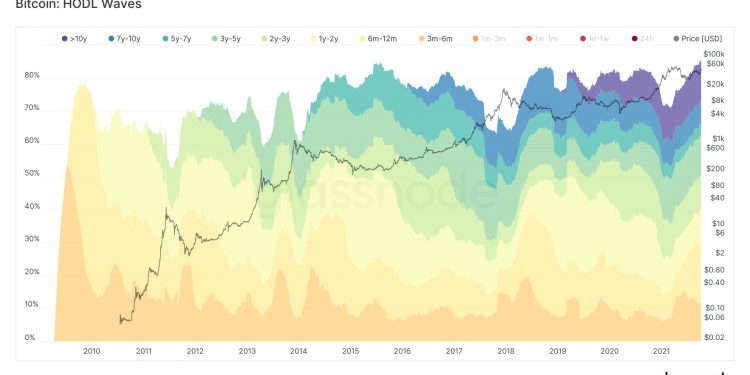Viewport: 750px width, 375px height.
Task: Toggle the 3m-6m legend entry
Action: tap(436, 39)
